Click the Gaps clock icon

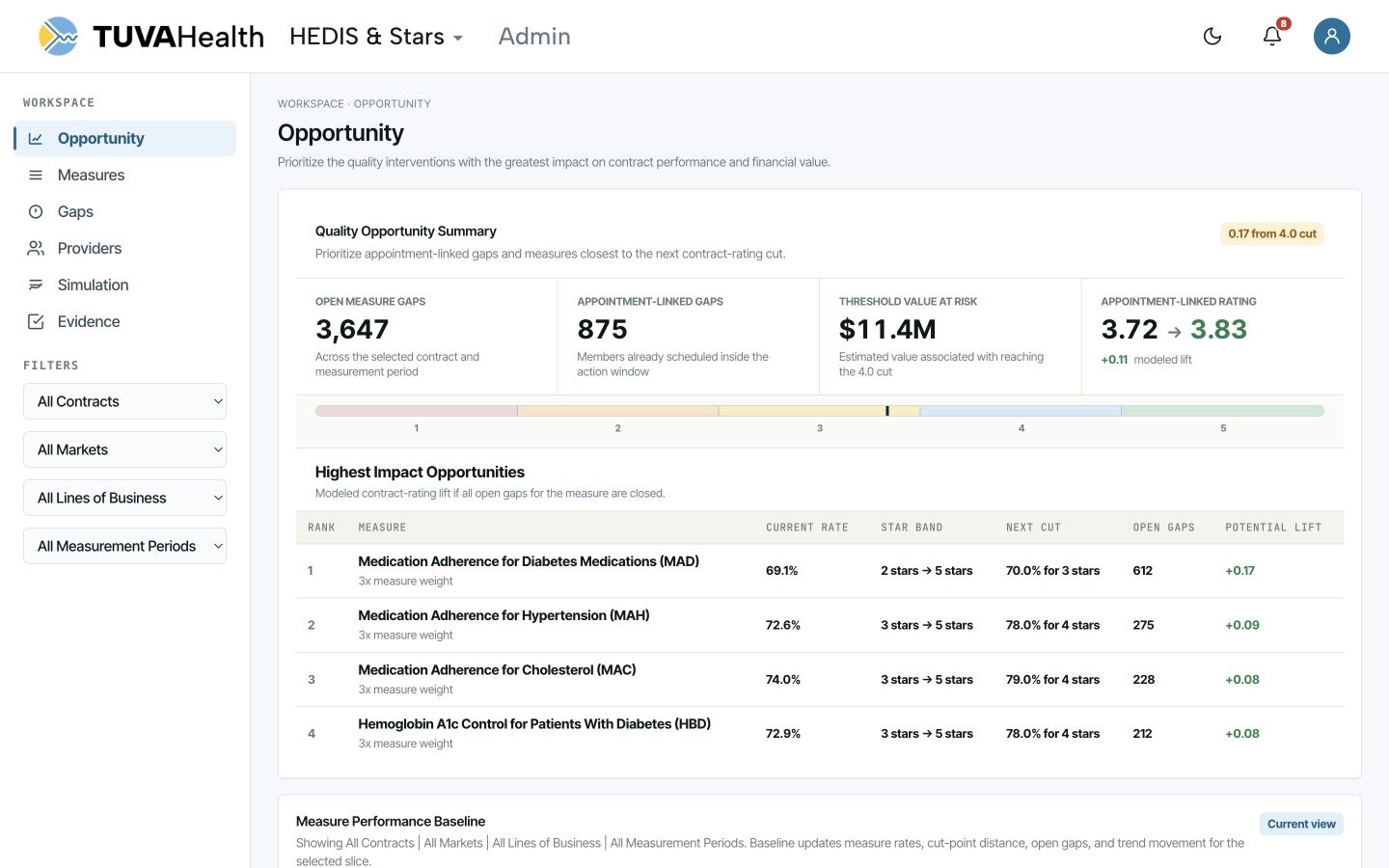tap(36, 212)
